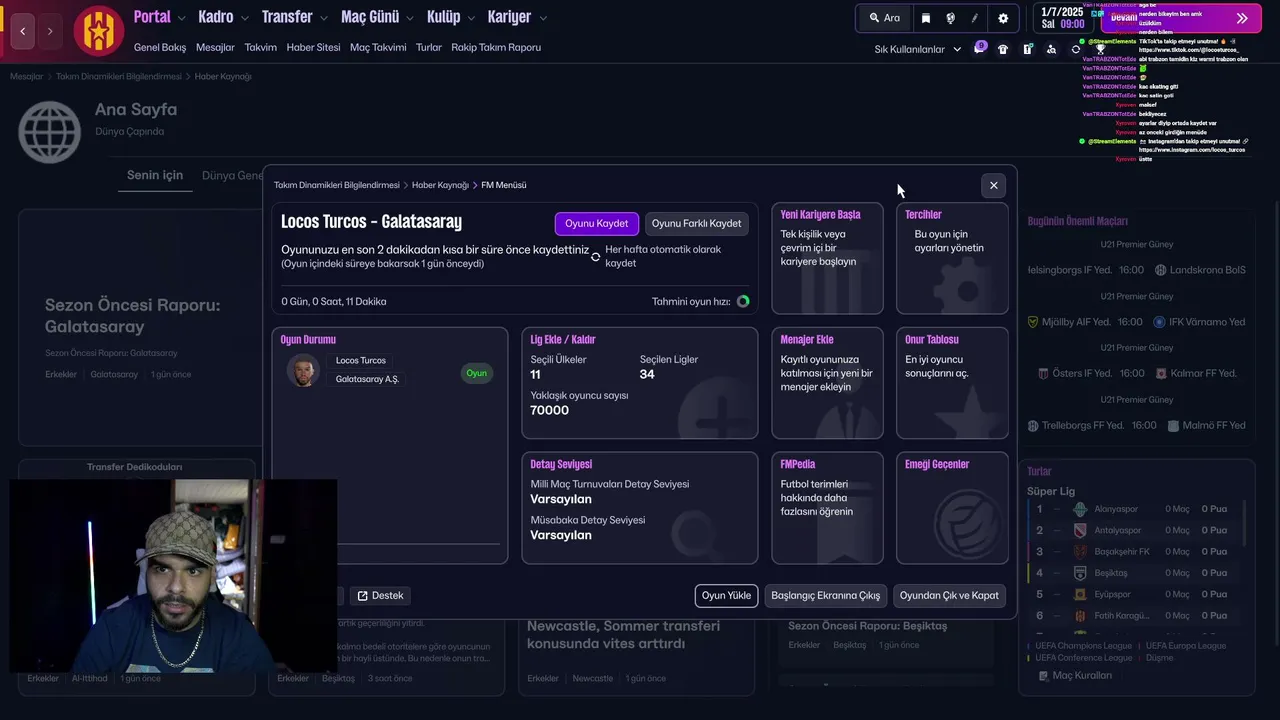Click the globe icon in top toolbar
This screenshot has width=1280, height=720.
(950, 18)
